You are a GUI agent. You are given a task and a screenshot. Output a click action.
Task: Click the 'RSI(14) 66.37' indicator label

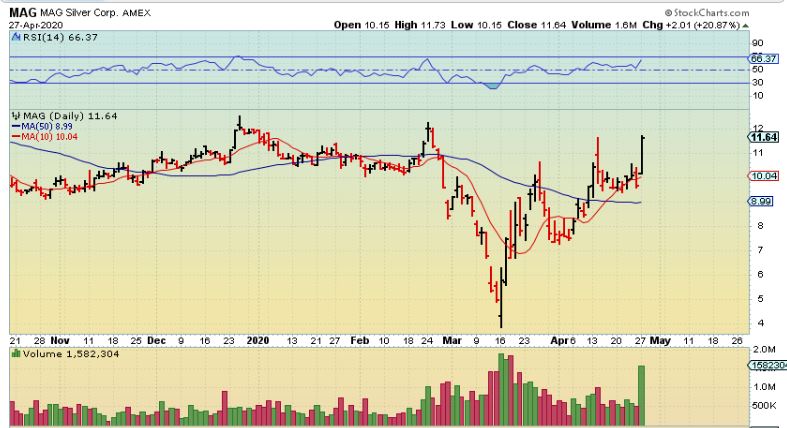(x=60, y=37)
